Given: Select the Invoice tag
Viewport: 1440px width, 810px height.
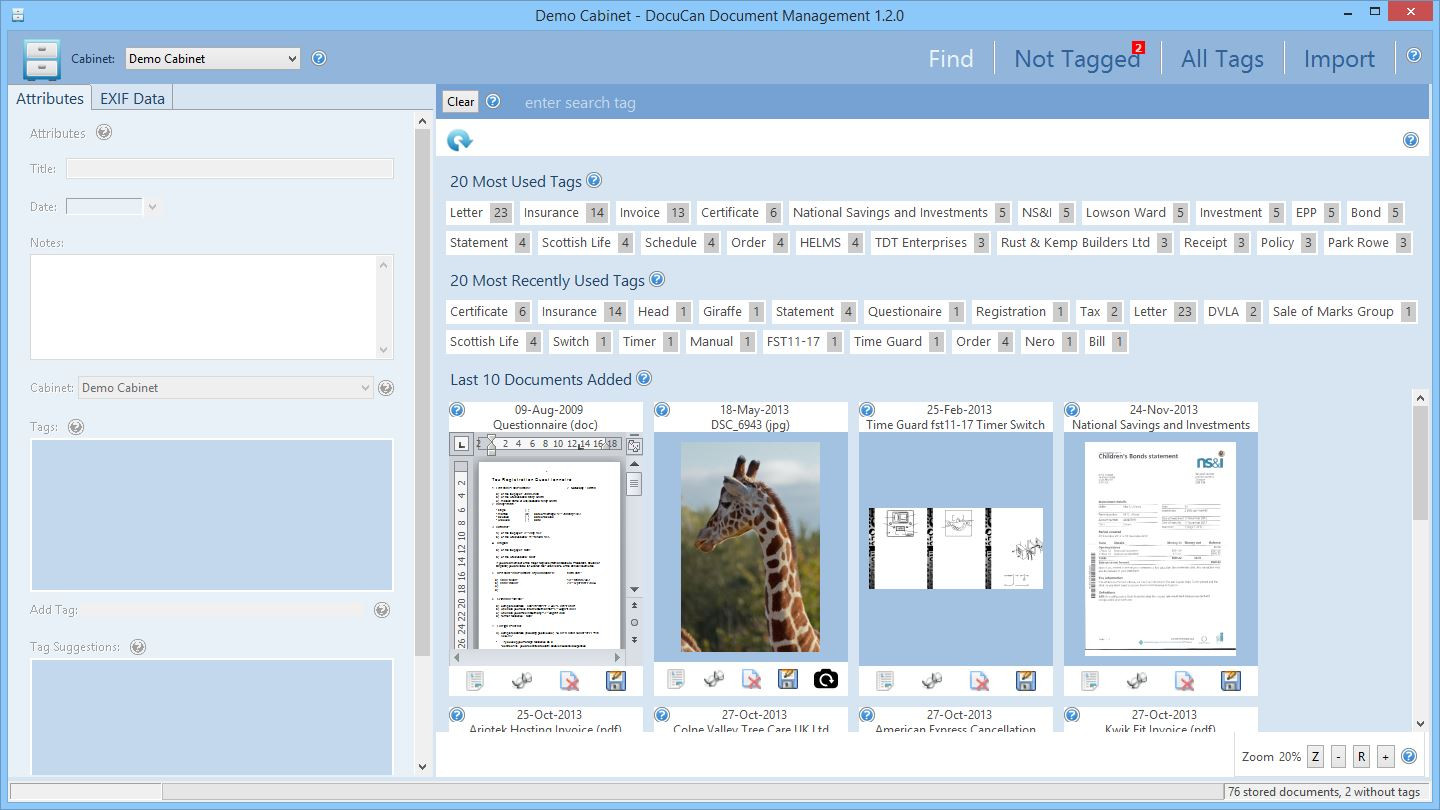Looking at the screenshot, I should click(652, 212).
